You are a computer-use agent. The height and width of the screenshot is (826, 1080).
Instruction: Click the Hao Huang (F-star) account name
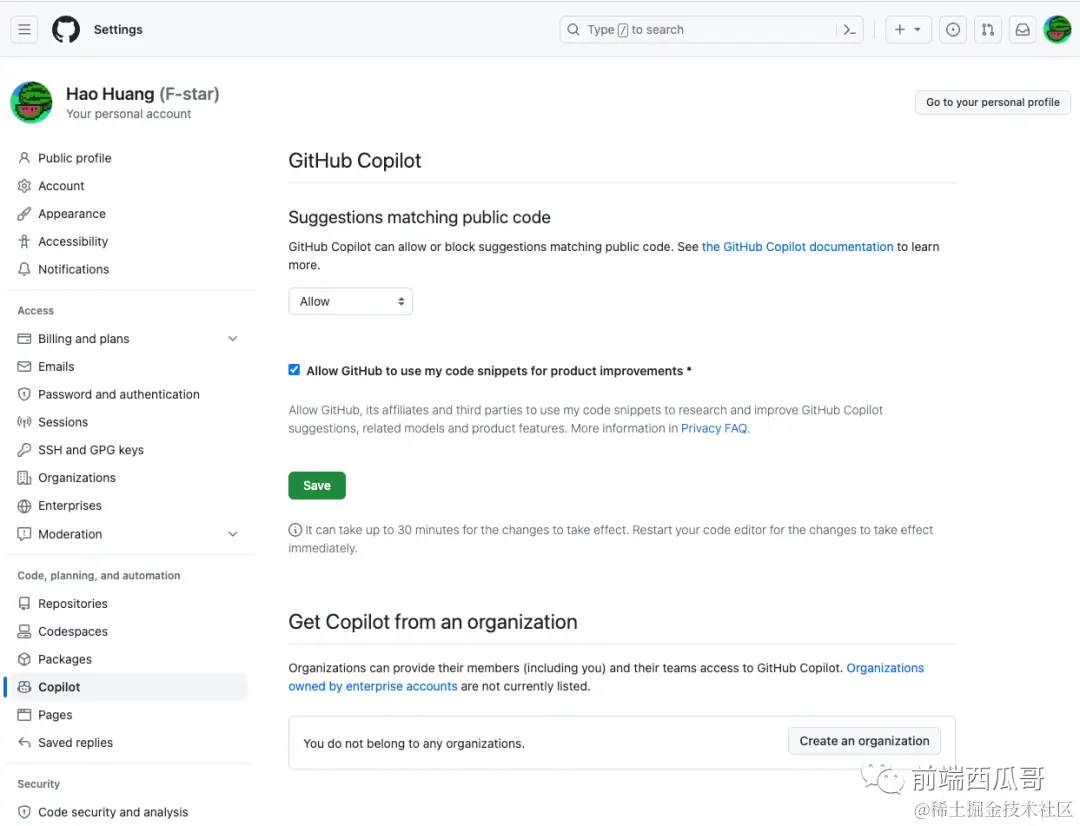(x=143, y=94)
